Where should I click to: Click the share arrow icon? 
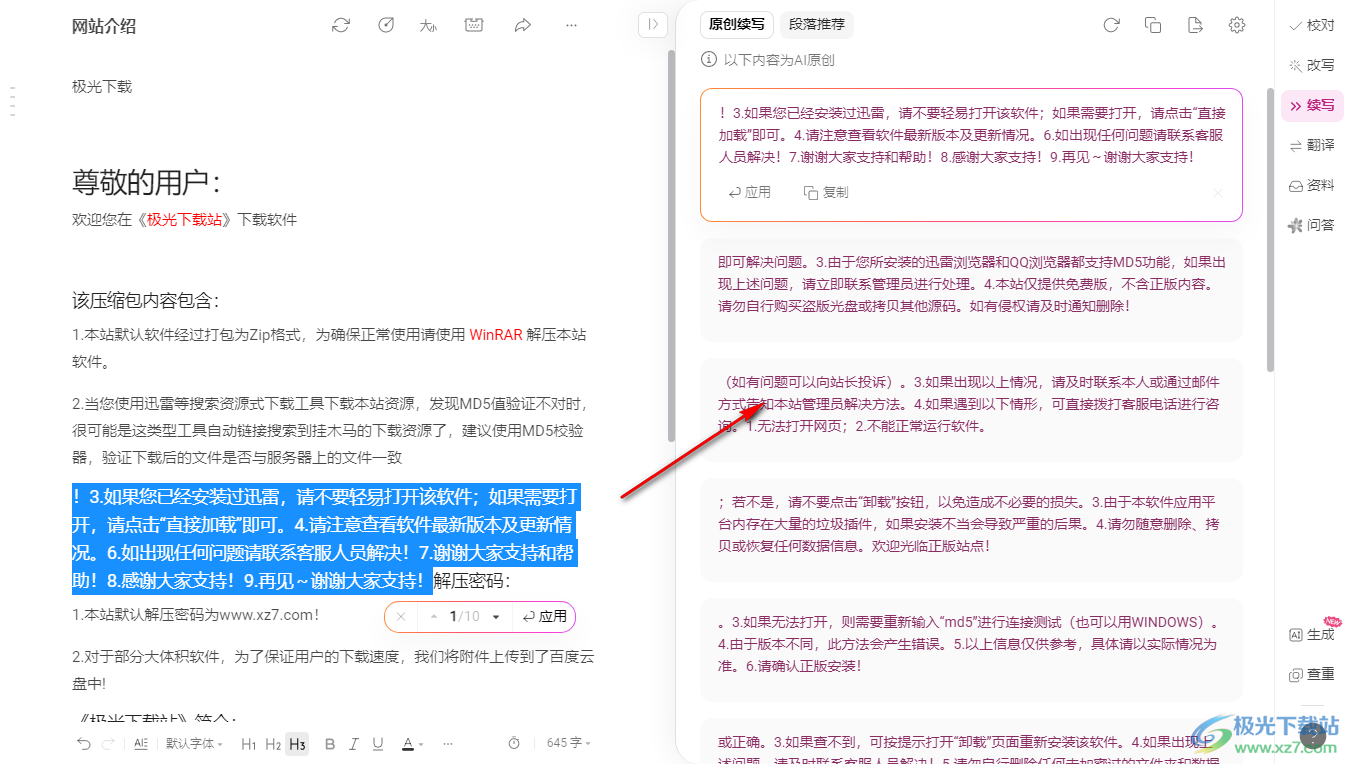click(x=522, y=25)
